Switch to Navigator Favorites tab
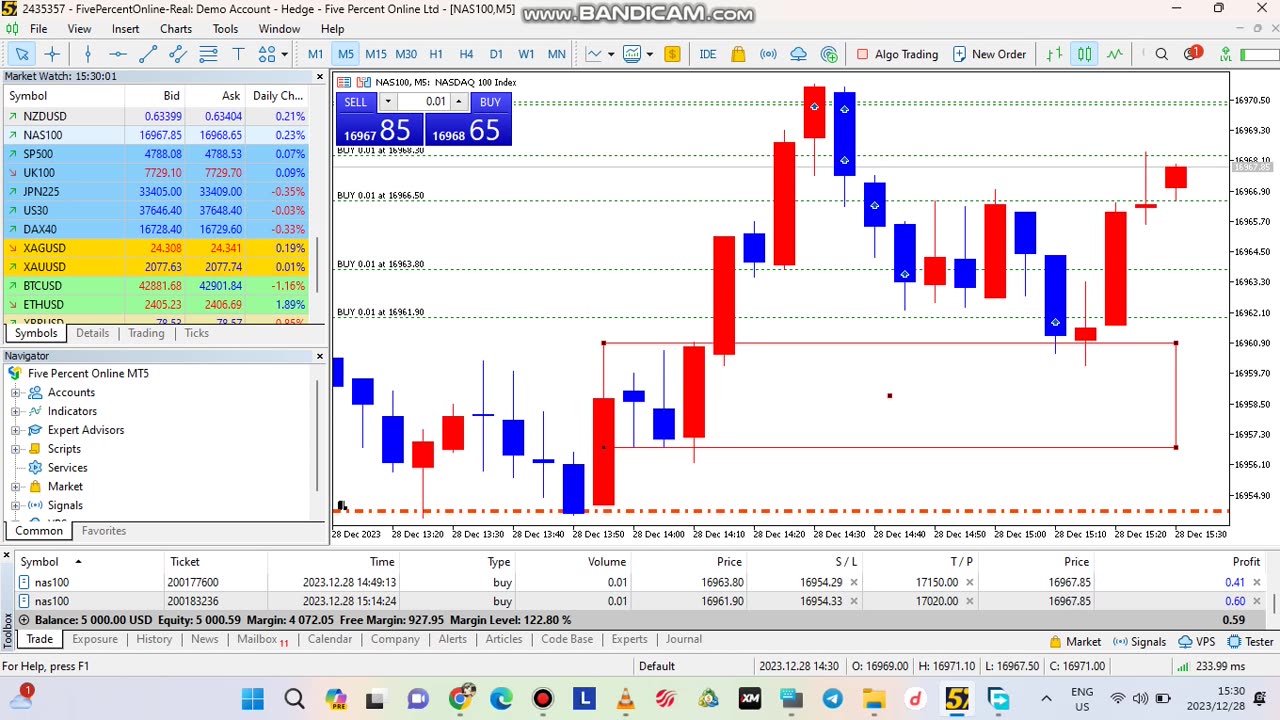 103,531
